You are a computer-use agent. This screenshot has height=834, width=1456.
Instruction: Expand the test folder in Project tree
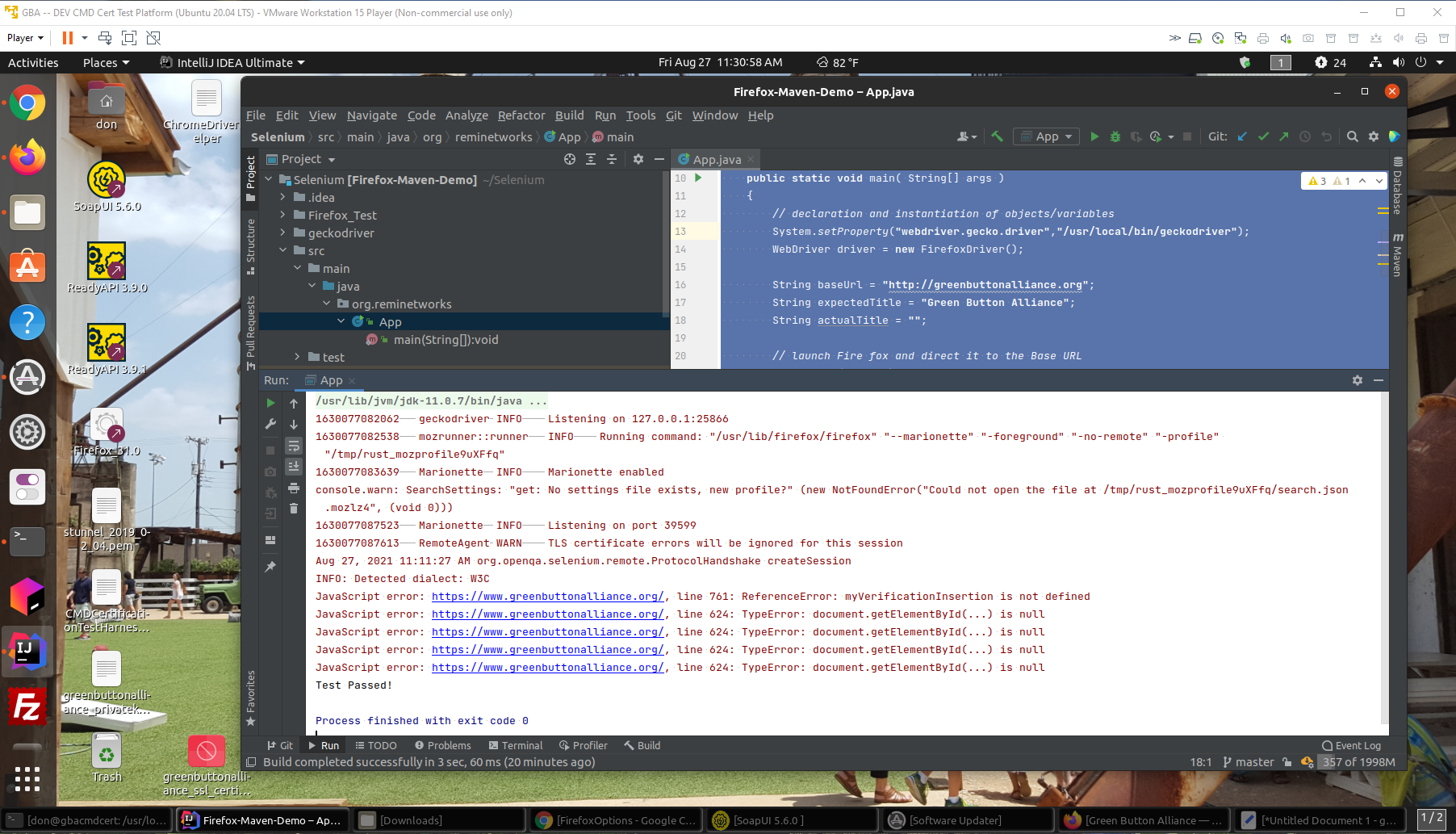coord(299,357)
